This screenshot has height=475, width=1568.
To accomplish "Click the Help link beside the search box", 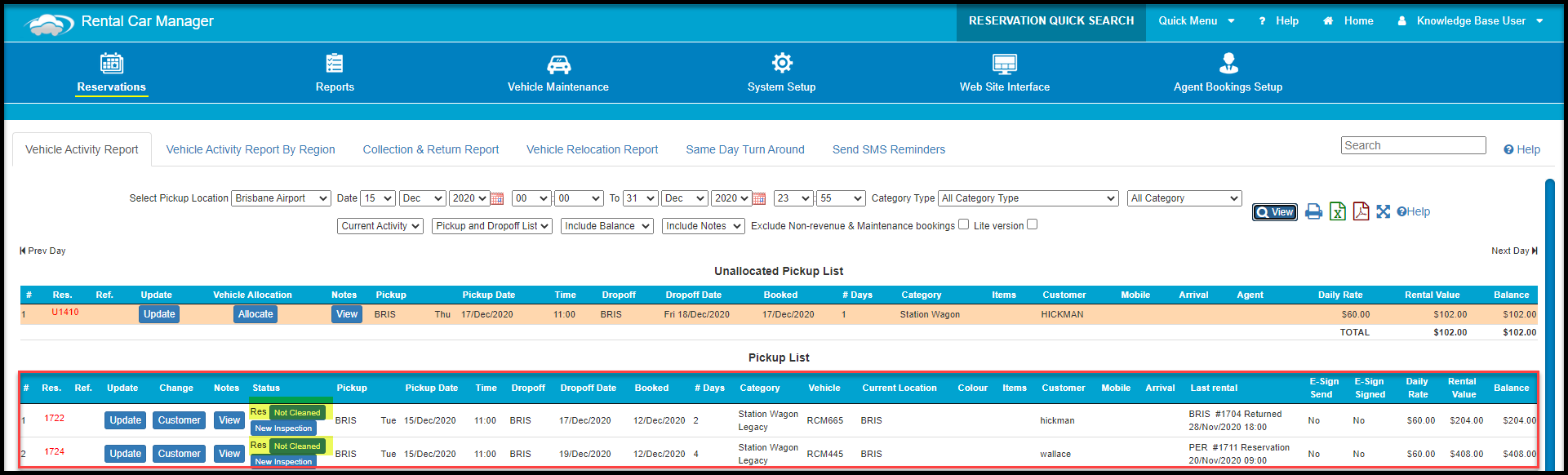I will pyautogui.click(x=1522, y=149).
